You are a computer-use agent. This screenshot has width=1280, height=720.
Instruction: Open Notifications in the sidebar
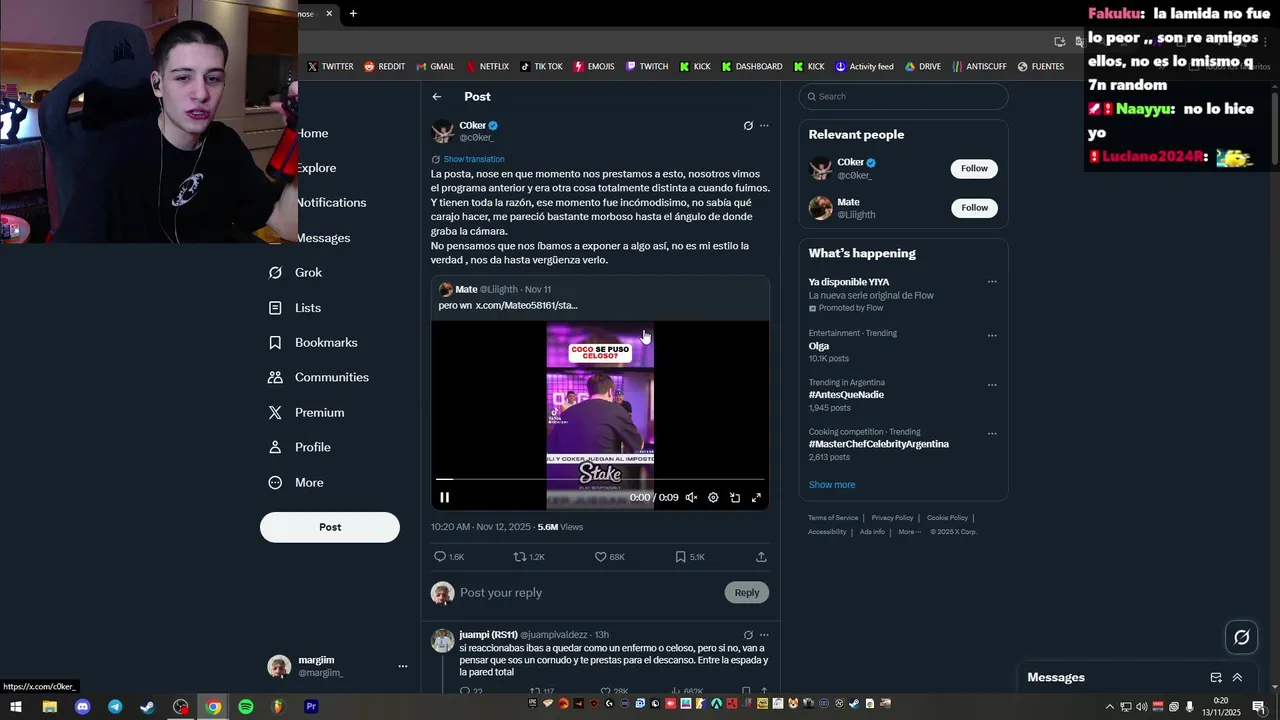tap(331, 203)
